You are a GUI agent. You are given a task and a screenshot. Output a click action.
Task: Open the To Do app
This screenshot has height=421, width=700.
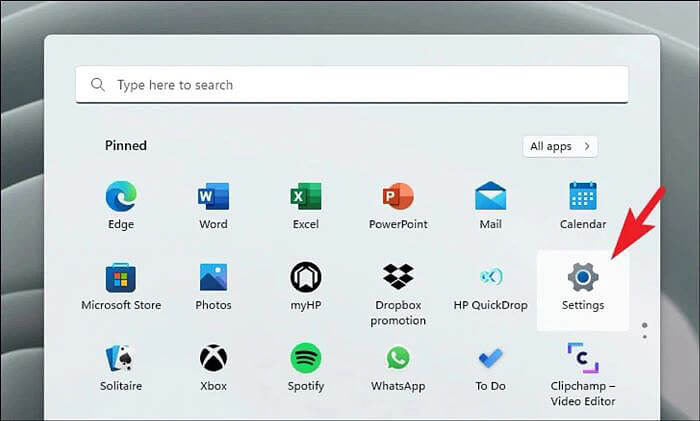point(490,358)
